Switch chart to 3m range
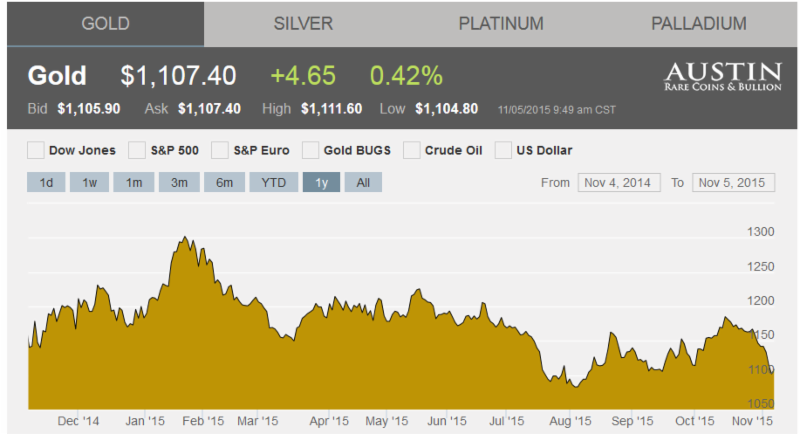This screenshot has height=434, width=800. [x=178, y=183]
